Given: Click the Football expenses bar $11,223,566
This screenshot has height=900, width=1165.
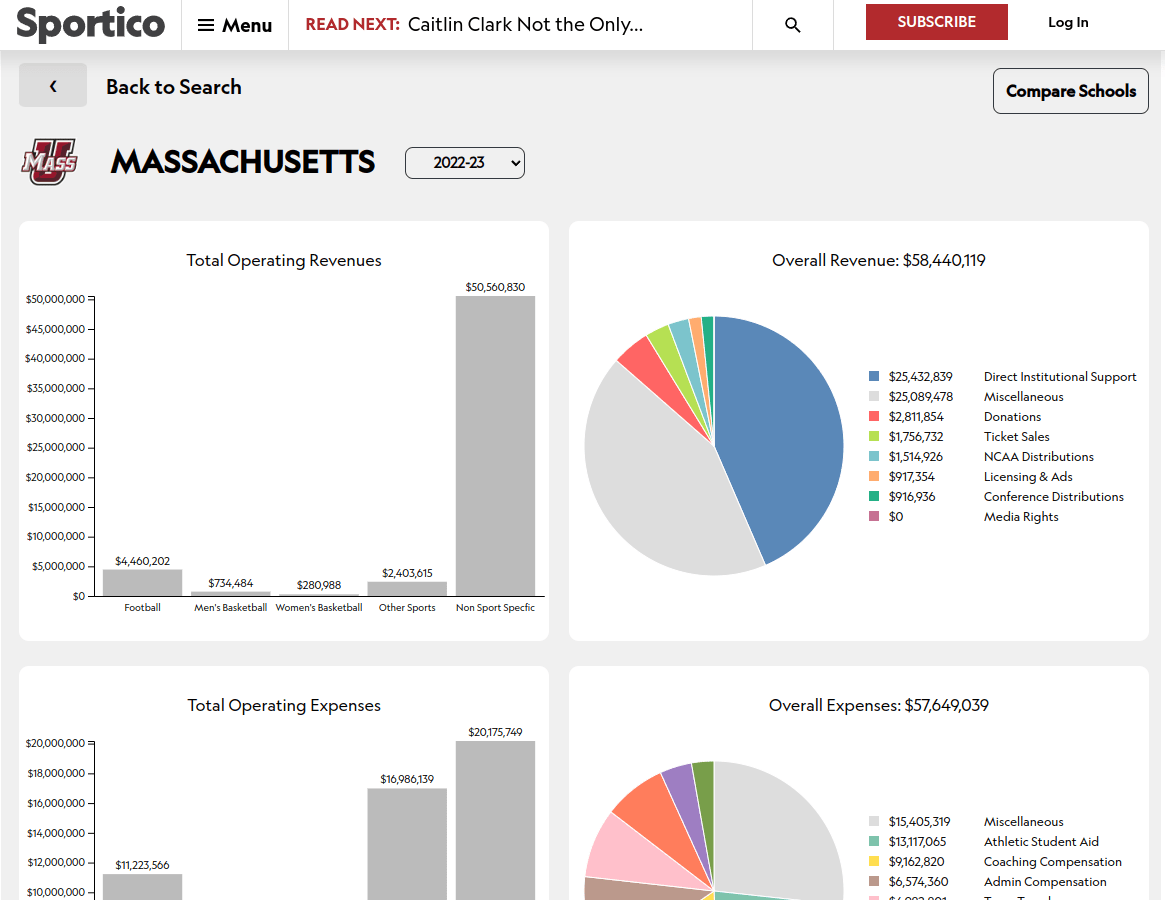Looking at the screenshot, I should coord(142,887).
